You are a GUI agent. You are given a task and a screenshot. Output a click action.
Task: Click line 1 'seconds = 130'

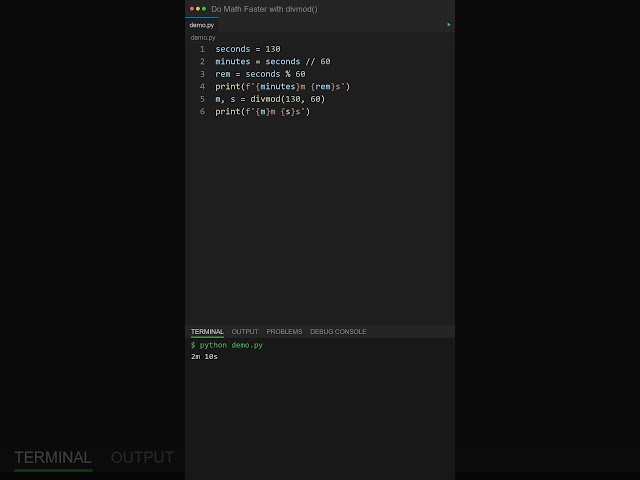pos(248,49)
